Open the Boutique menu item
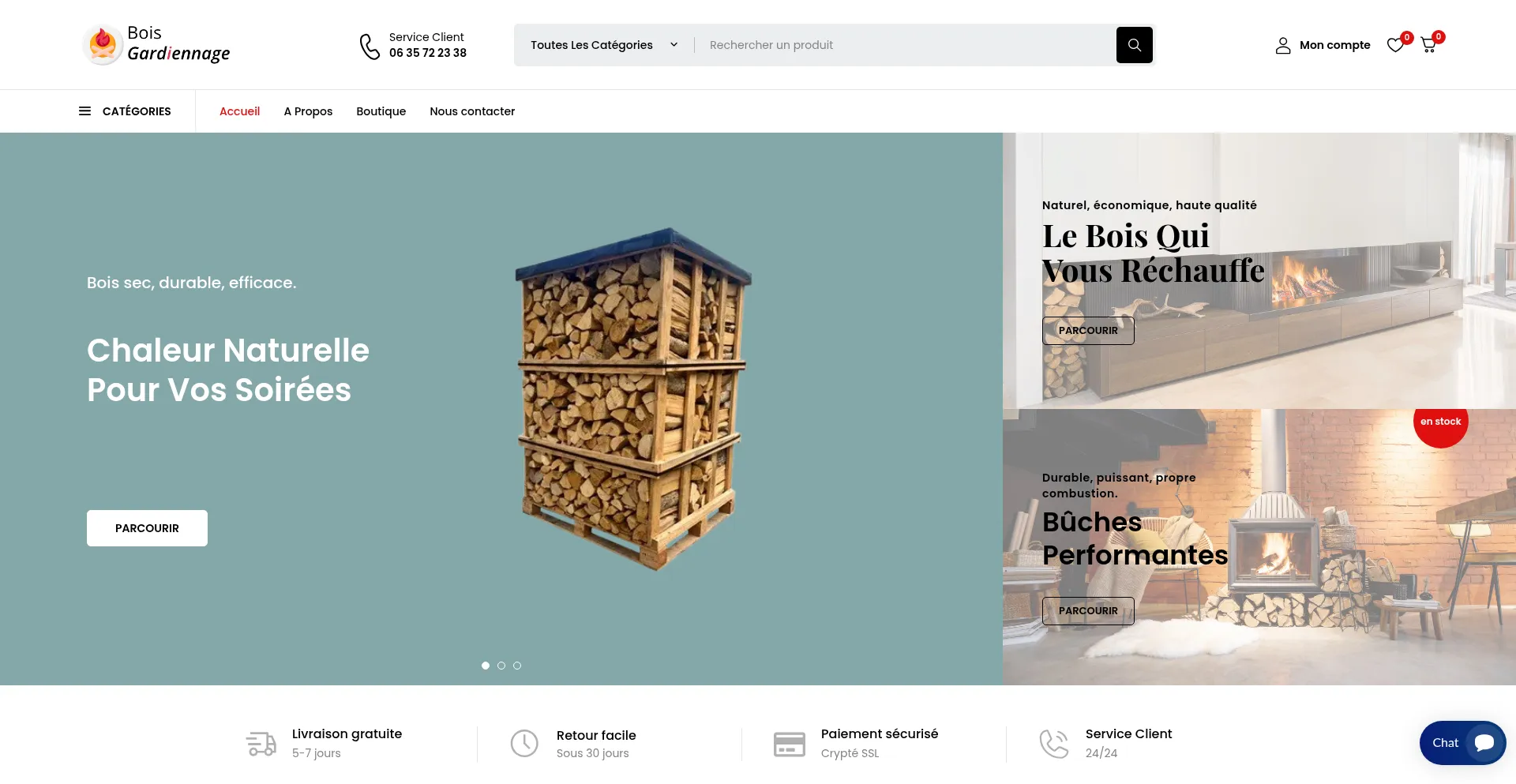 pos(381,111)
